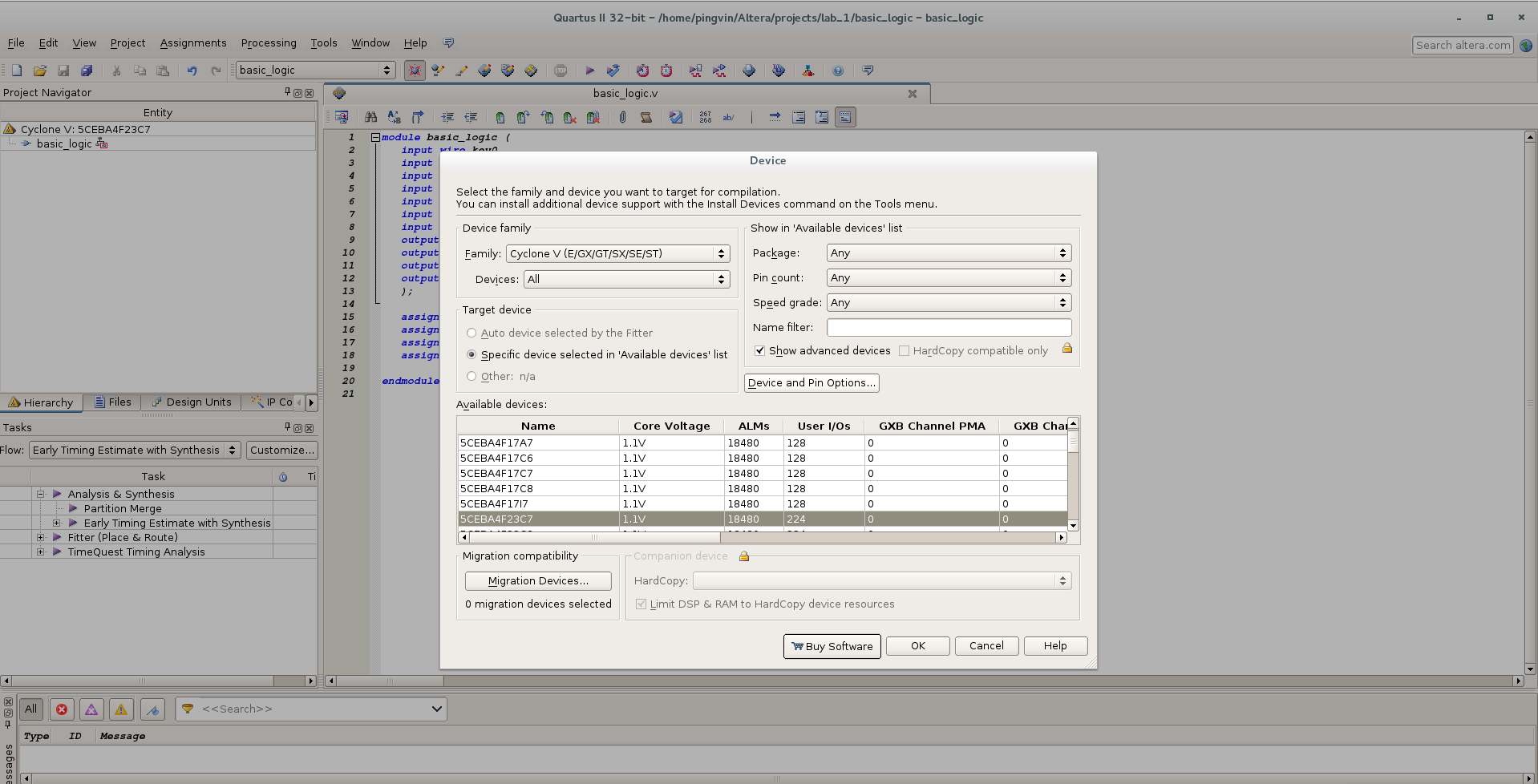
Task: Select the 'Other: n/a' radio button
Action: pos(472,376)
